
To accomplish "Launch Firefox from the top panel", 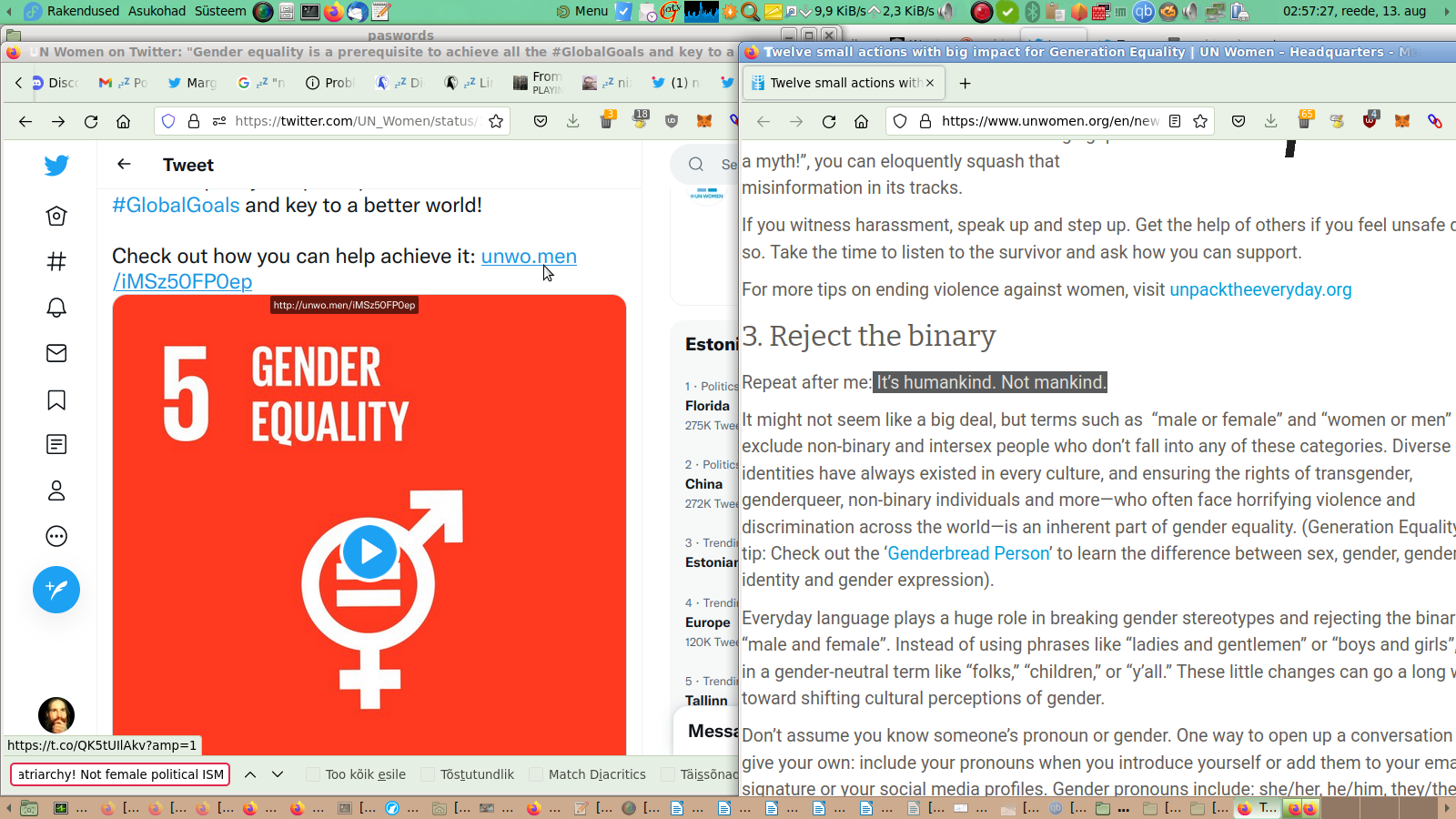I will pyautogui.click(x=333, y=11).
